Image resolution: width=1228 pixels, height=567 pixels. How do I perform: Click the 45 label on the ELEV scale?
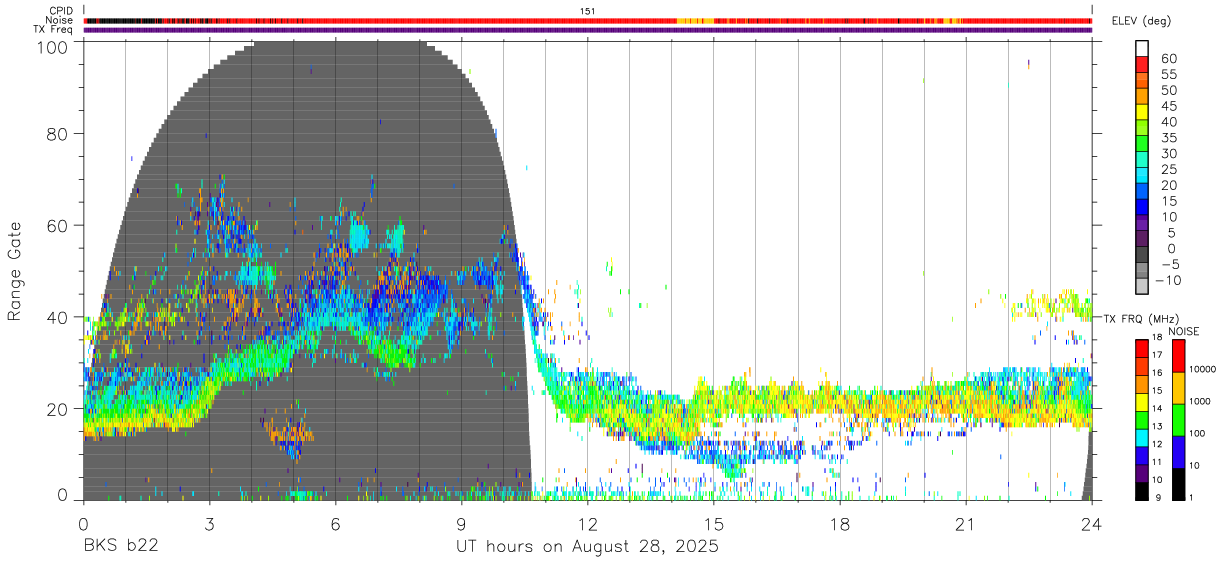(x=1167, y=106)
